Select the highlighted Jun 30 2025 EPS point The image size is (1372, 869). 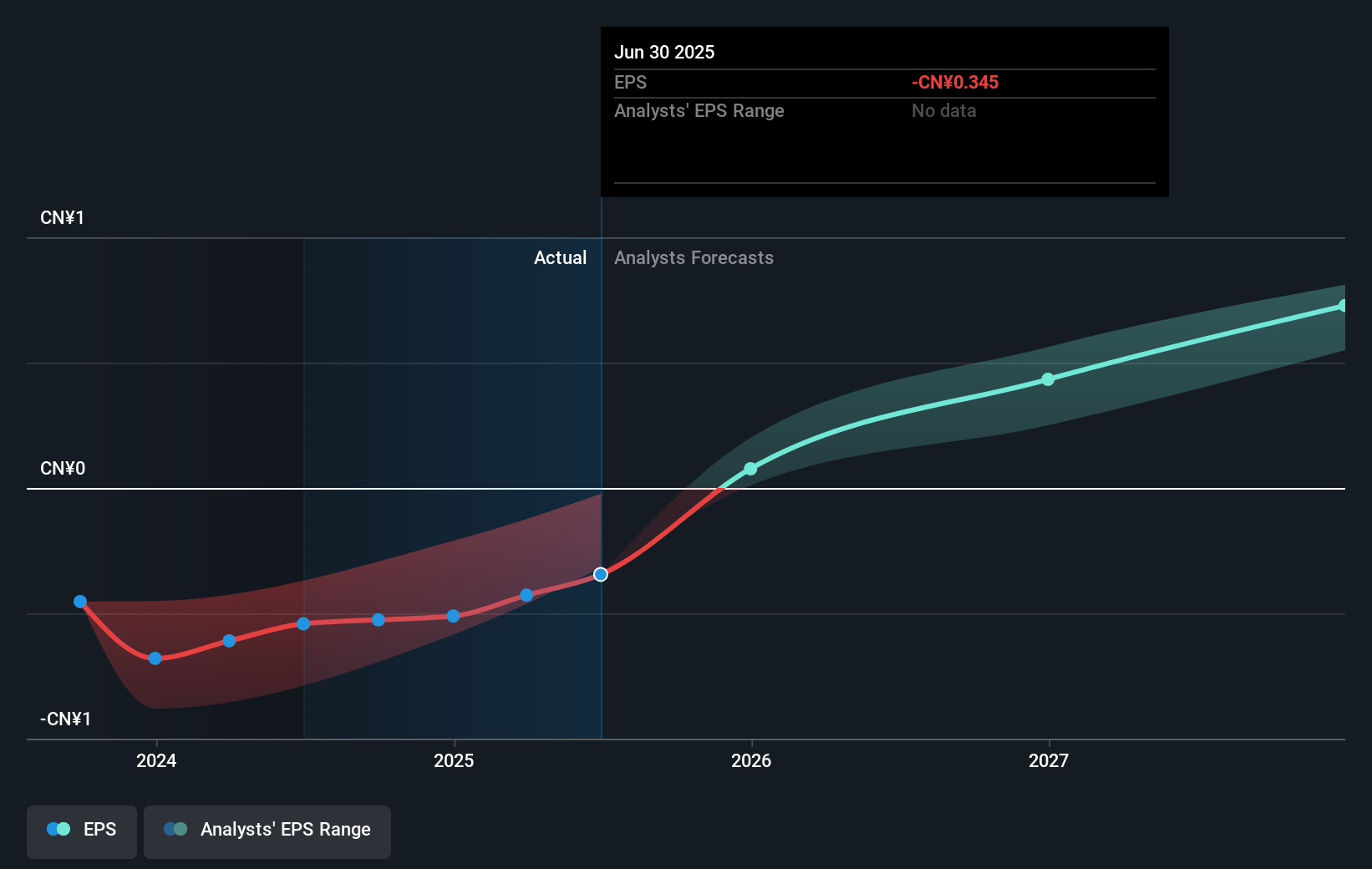[601, 574]
